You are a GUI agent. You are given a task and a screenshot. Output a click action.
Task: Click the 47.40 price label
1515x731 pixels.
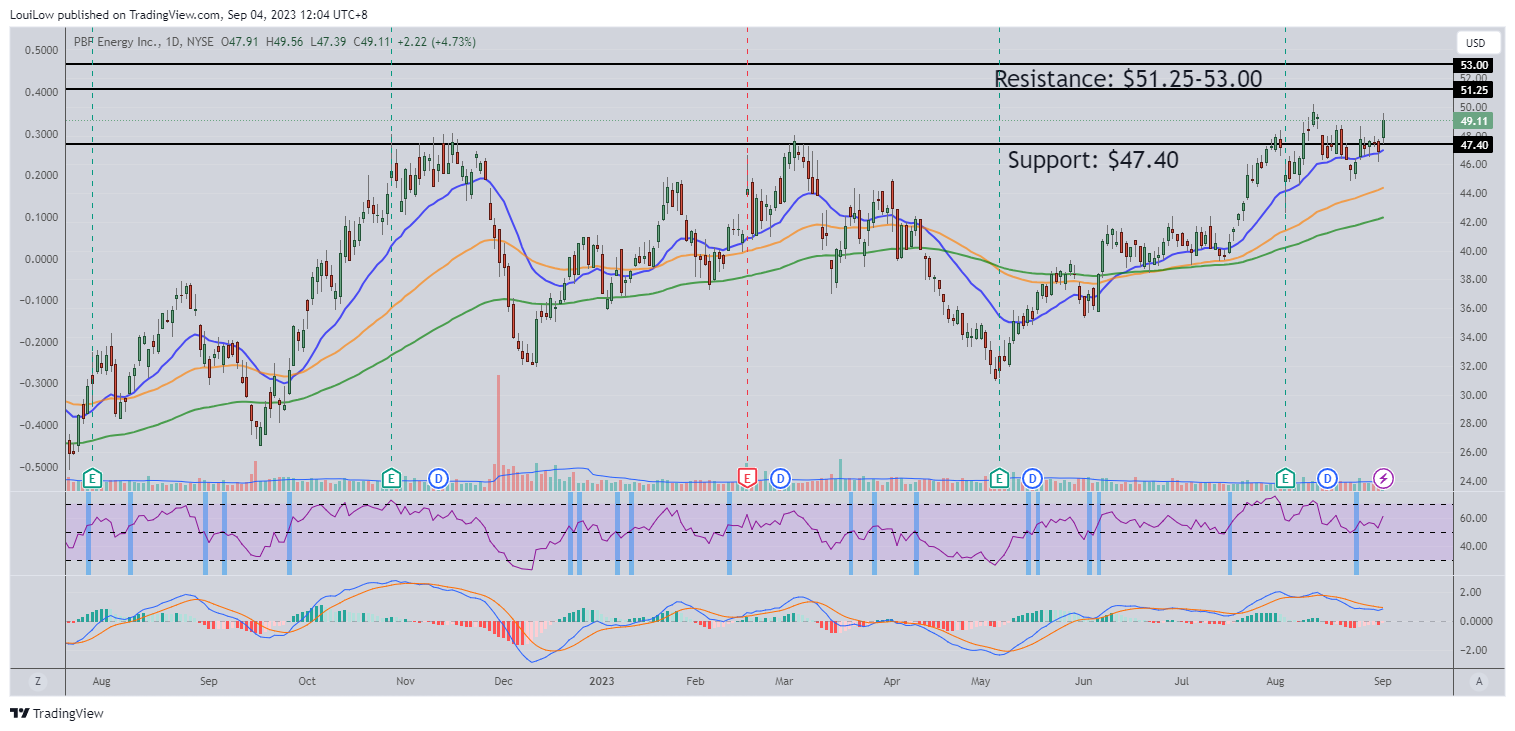[x=1474, y=145]
